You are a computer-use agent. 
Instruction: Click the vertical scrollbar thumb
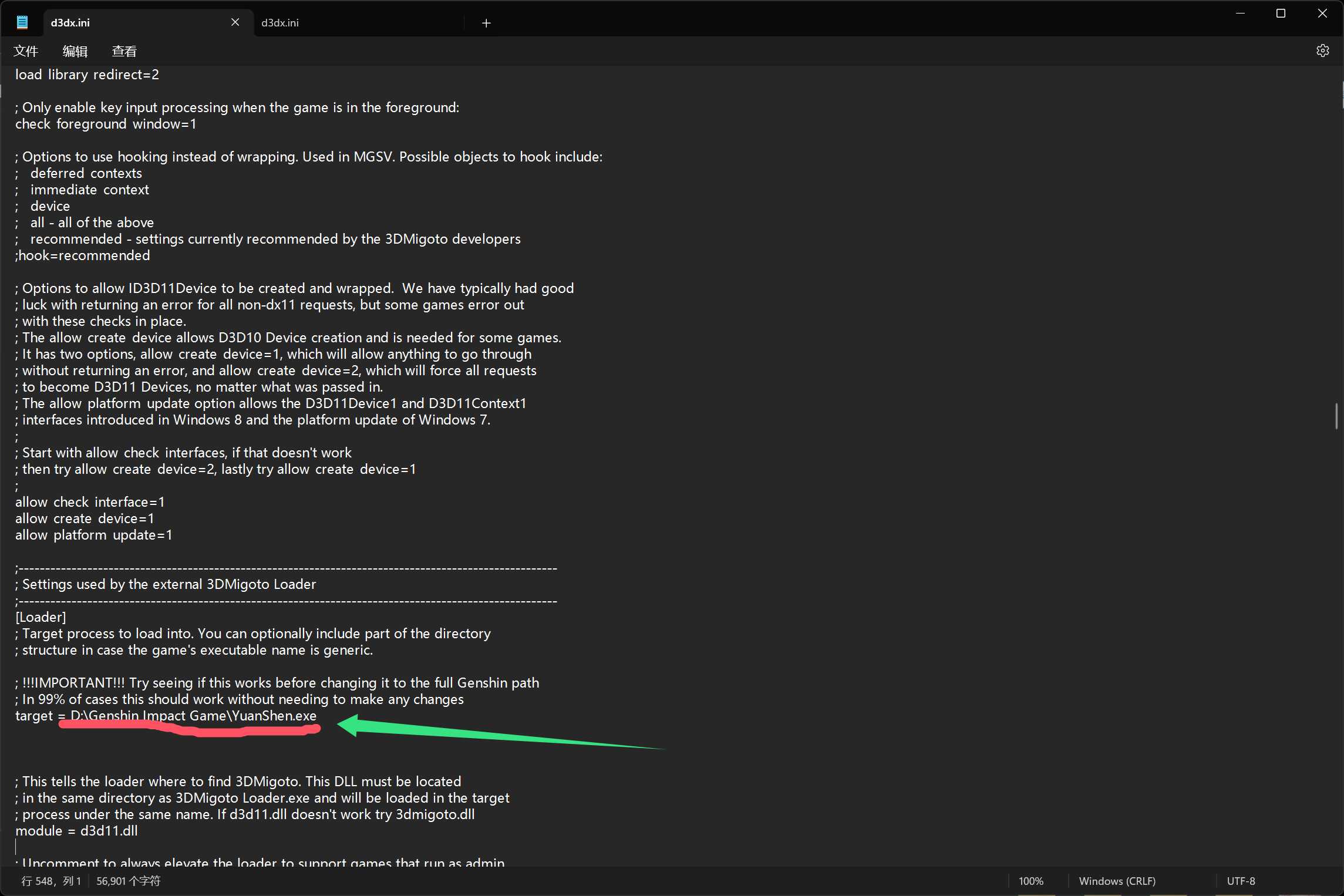1336,416
